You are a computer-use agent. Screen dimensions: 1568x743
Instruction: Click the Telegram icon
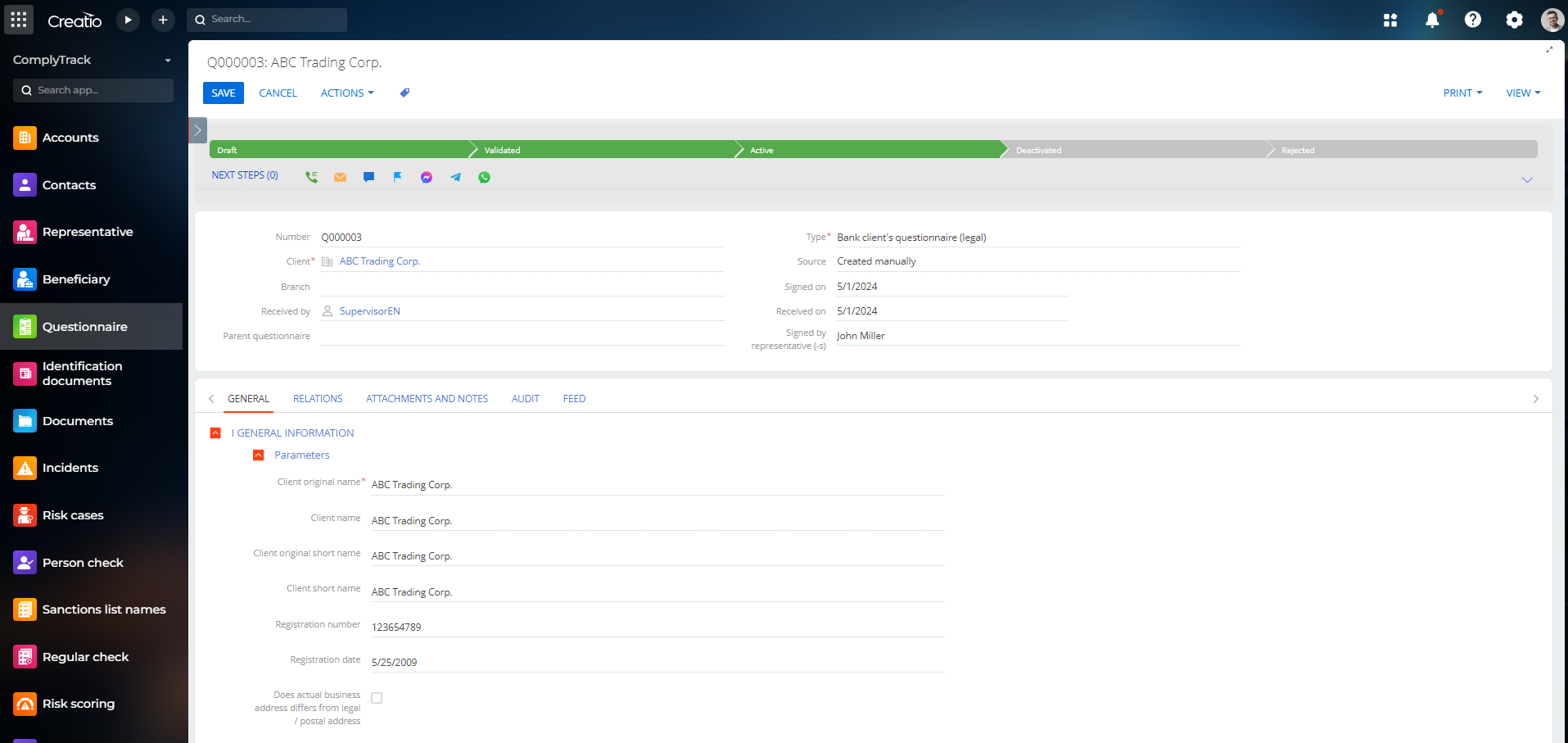coord(455,177)
